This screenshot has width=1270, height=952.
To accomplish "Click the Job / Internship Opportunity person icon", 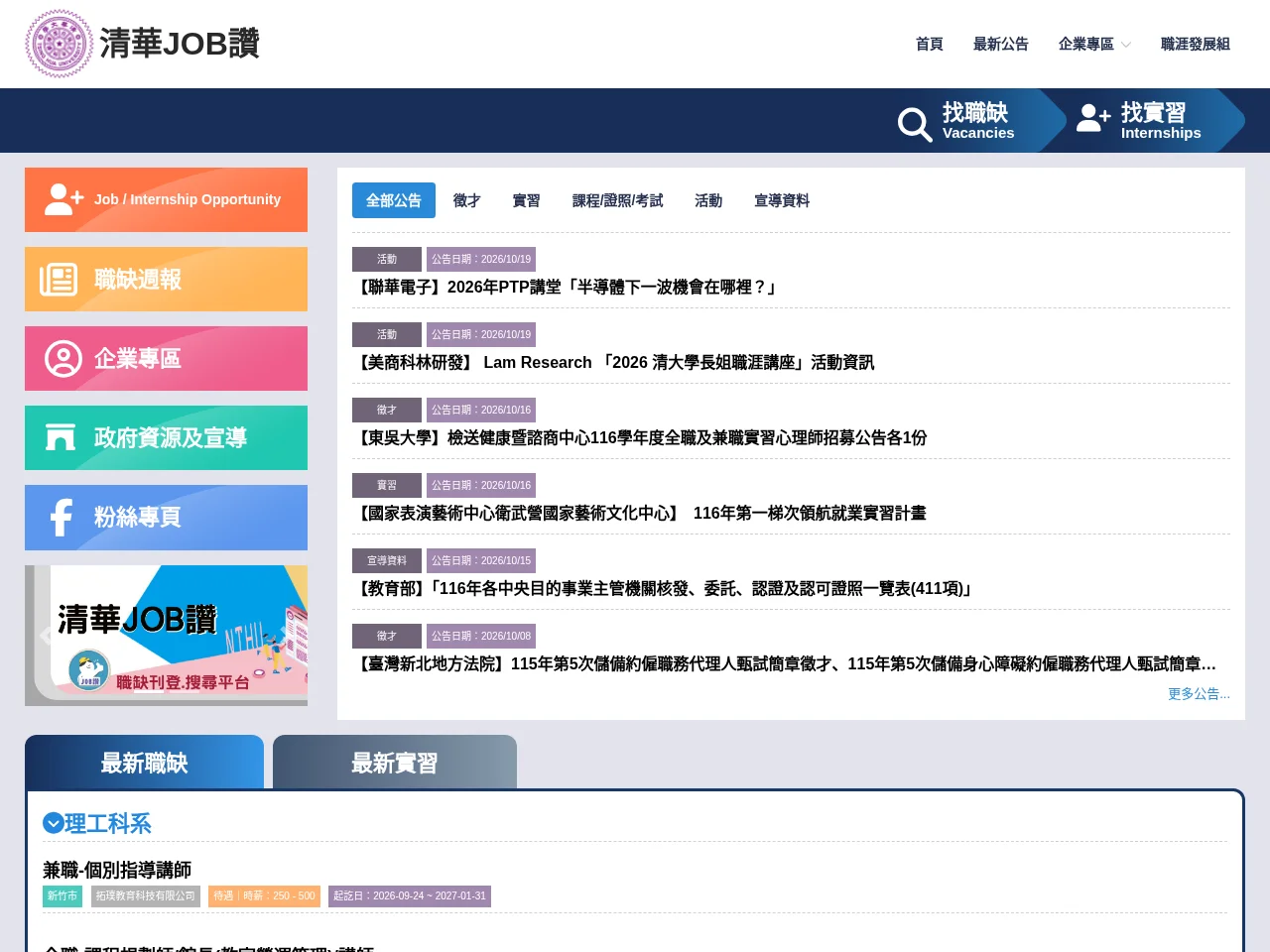I will pyautogui.click(x=64, y=199).
